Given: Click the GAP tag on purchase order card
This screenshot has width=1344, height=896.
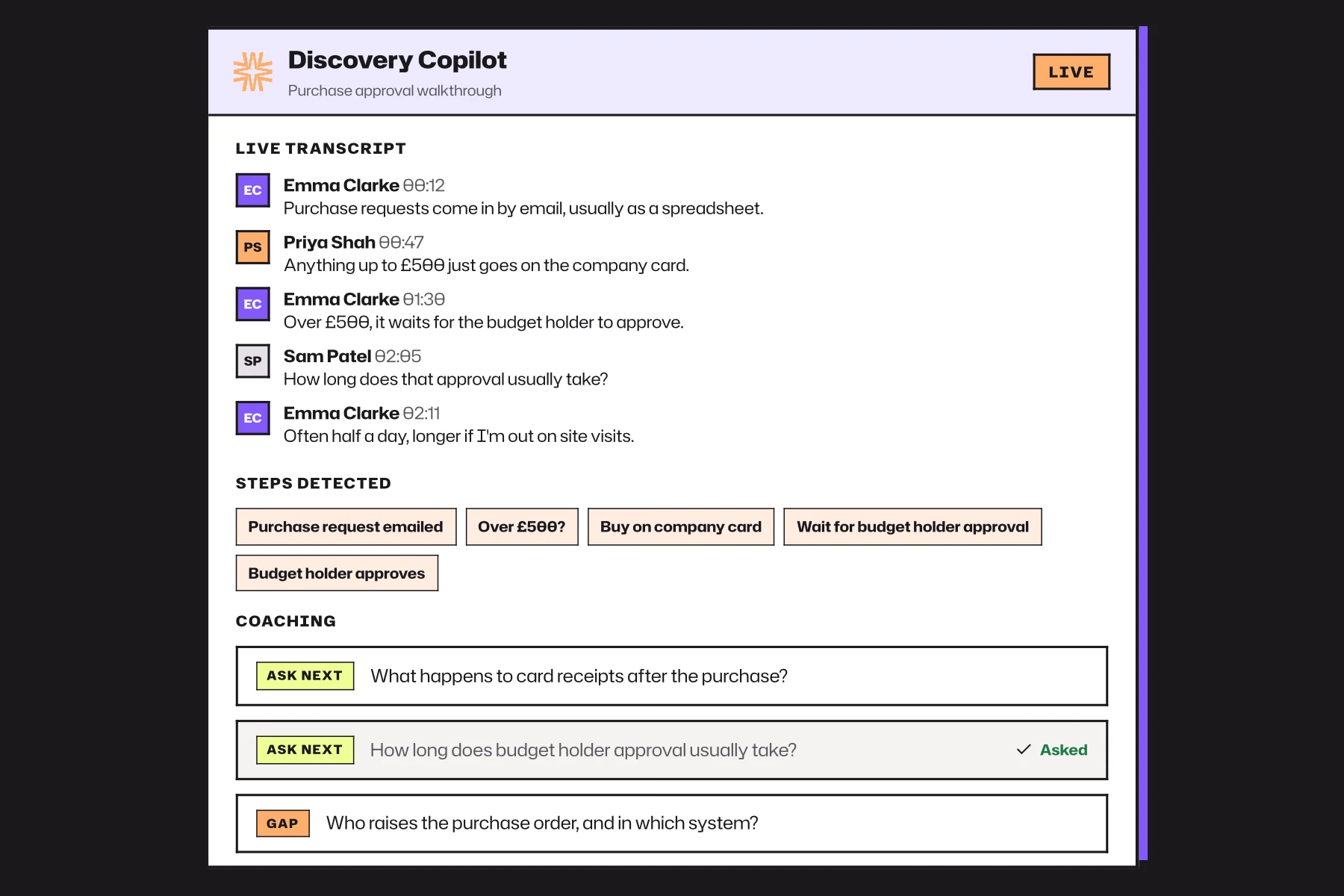Looking at the screenshot, I should [282, 824].
